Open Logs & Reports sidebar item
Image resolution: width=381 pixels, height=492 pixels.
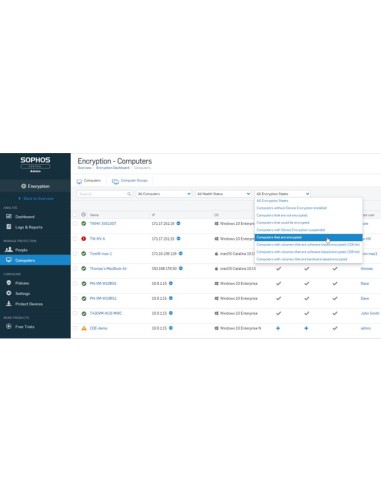pos(24,227)
